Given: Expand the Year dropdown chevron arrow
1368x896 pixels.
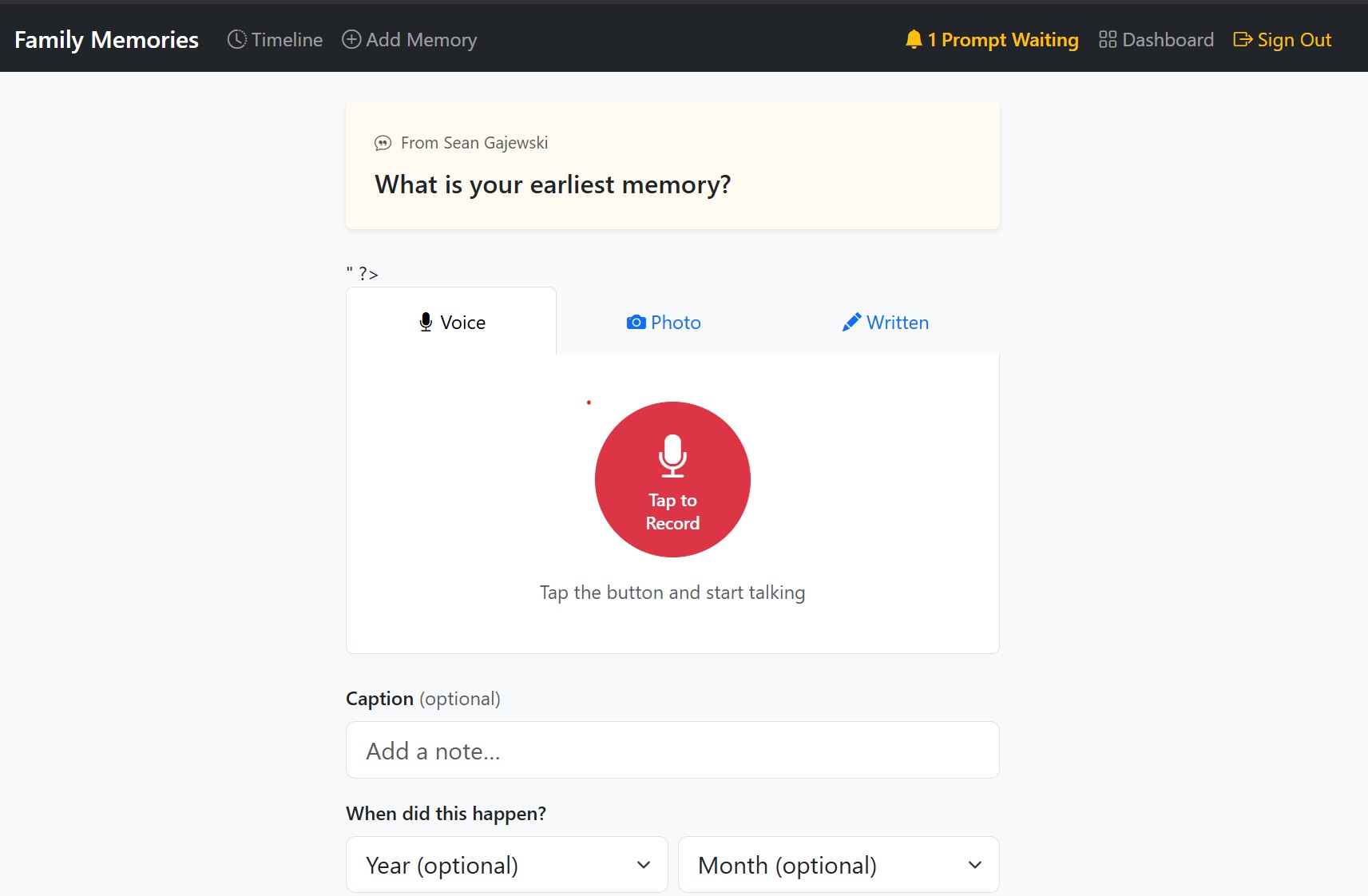Looking at the screenshot, I should tap(644, 865).
